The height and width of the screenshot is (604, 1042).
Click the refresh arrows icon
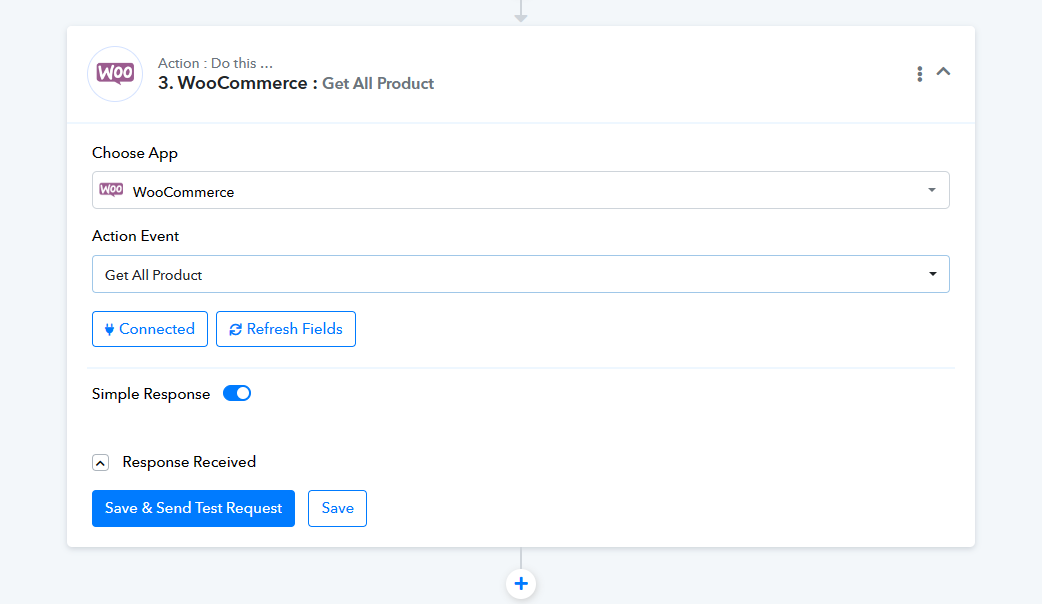tap(235, 329)
